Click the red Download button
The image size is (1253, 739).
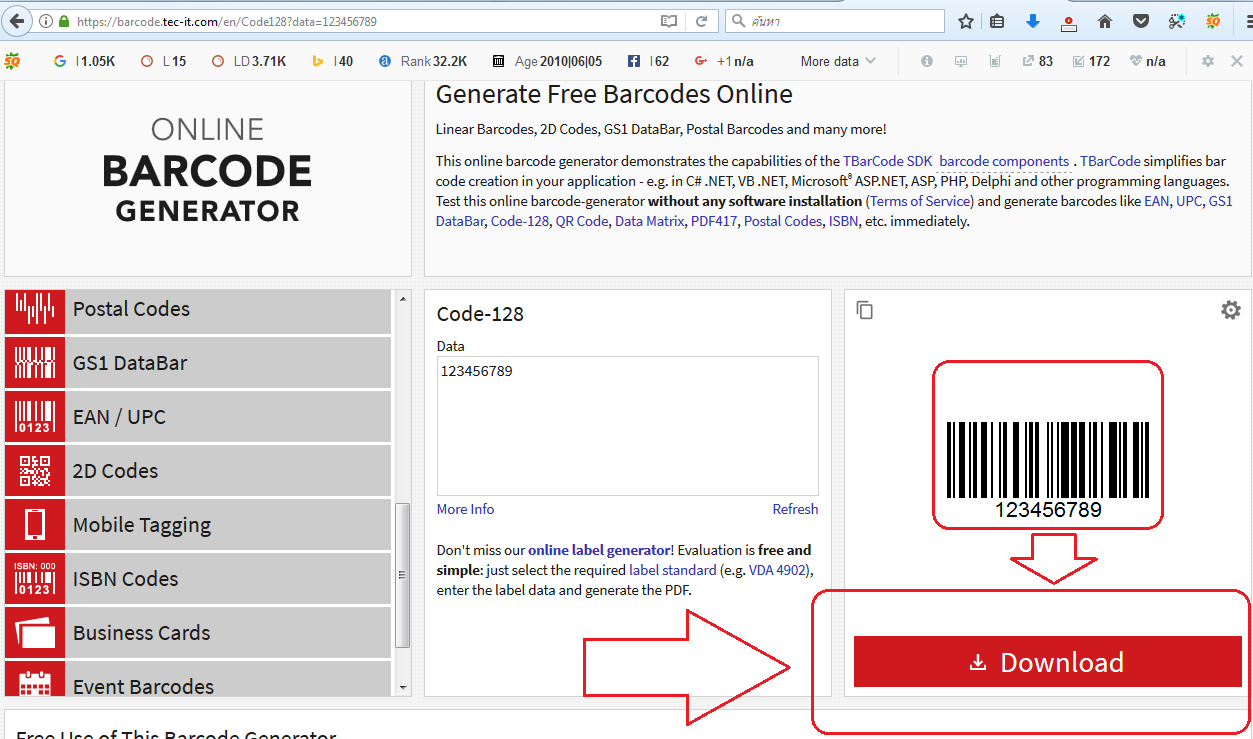(1047, 662)
